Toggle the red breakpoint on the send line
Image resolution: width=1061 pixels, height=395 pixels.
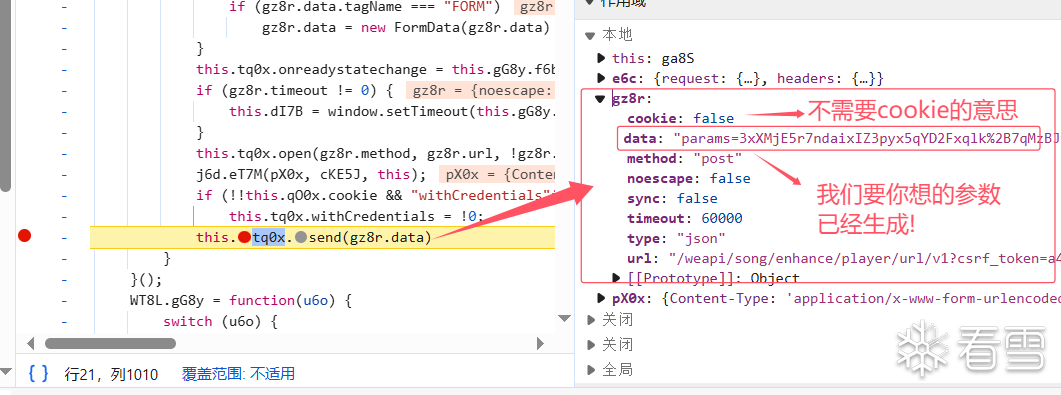[25, 236]
